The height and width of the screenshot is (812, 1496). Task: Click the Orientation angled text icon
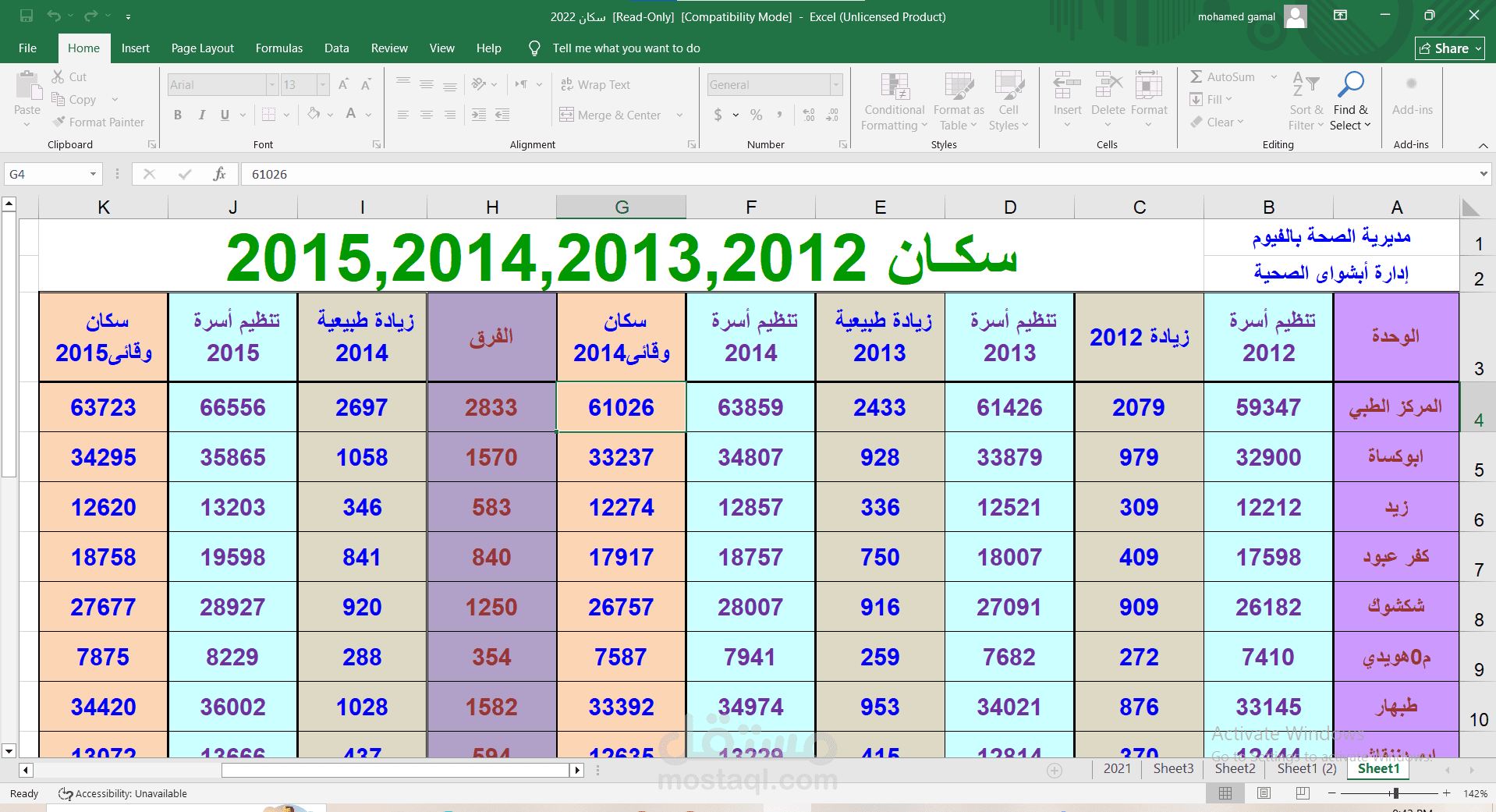coord(479,84)
